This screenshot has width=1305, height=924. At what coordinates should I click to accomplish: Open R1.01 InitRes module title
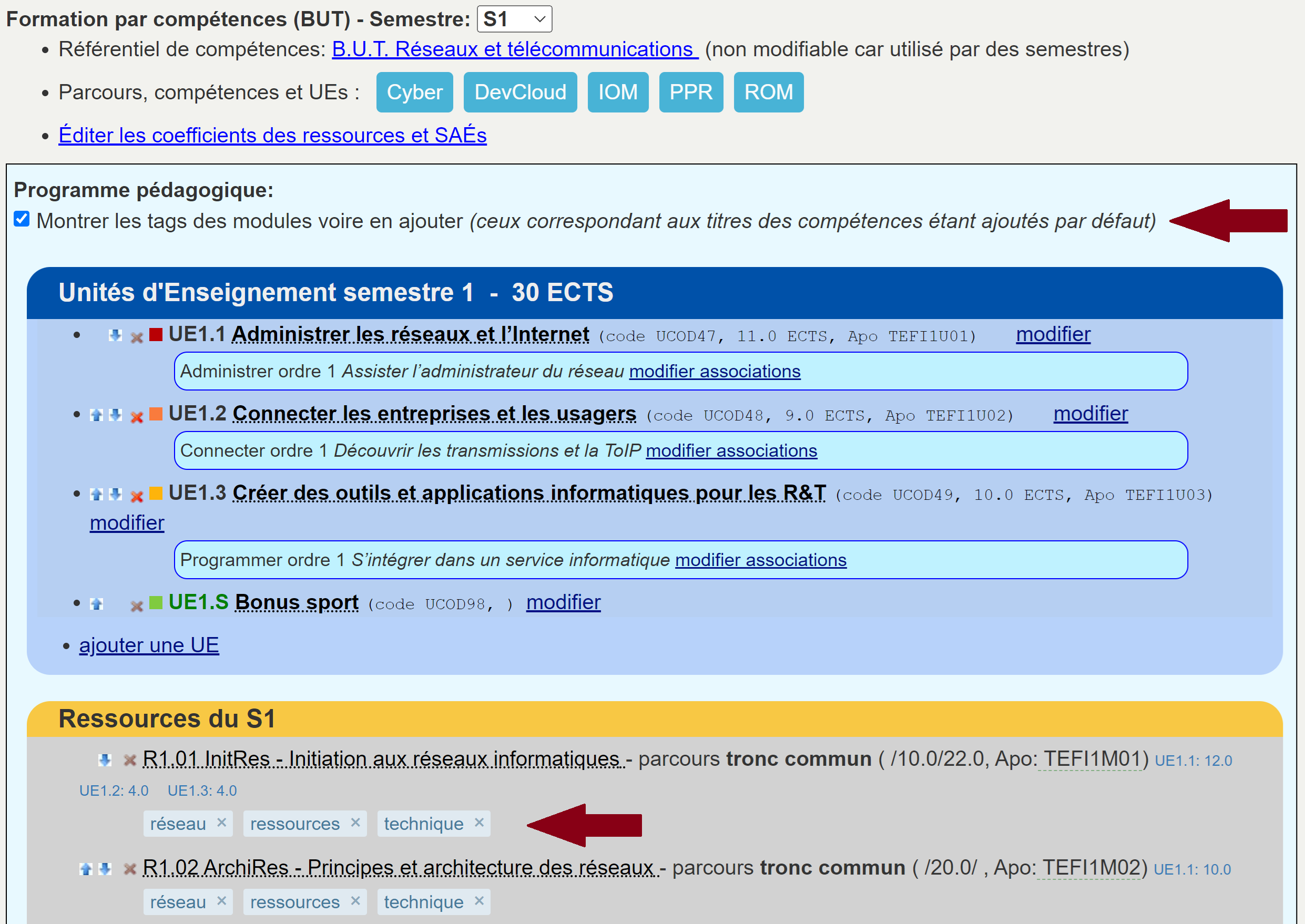coord(383,759)
